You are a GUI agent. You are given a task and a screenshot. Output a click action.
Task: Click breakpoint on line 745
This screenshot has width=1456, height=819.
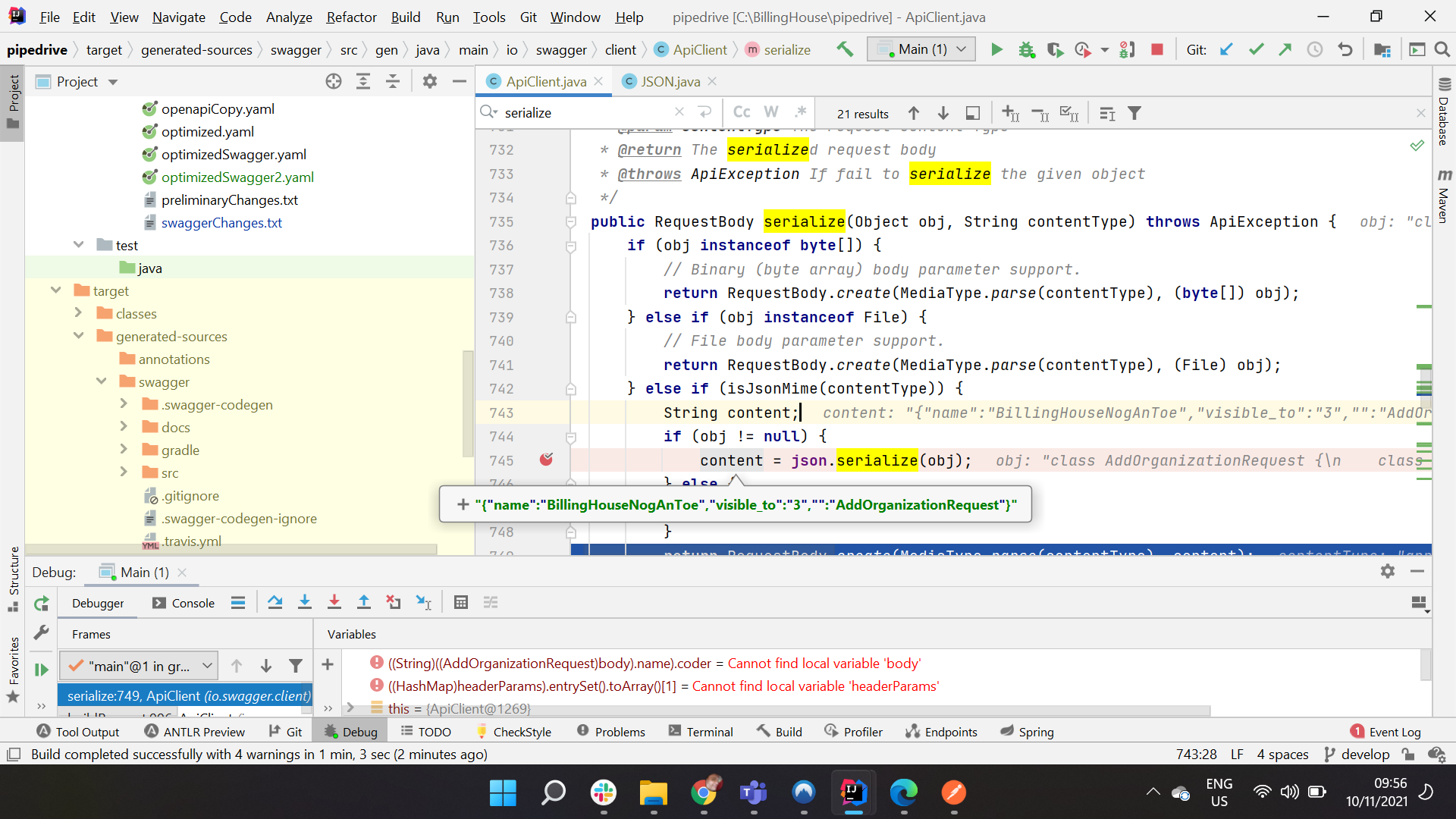pos(546,460)
